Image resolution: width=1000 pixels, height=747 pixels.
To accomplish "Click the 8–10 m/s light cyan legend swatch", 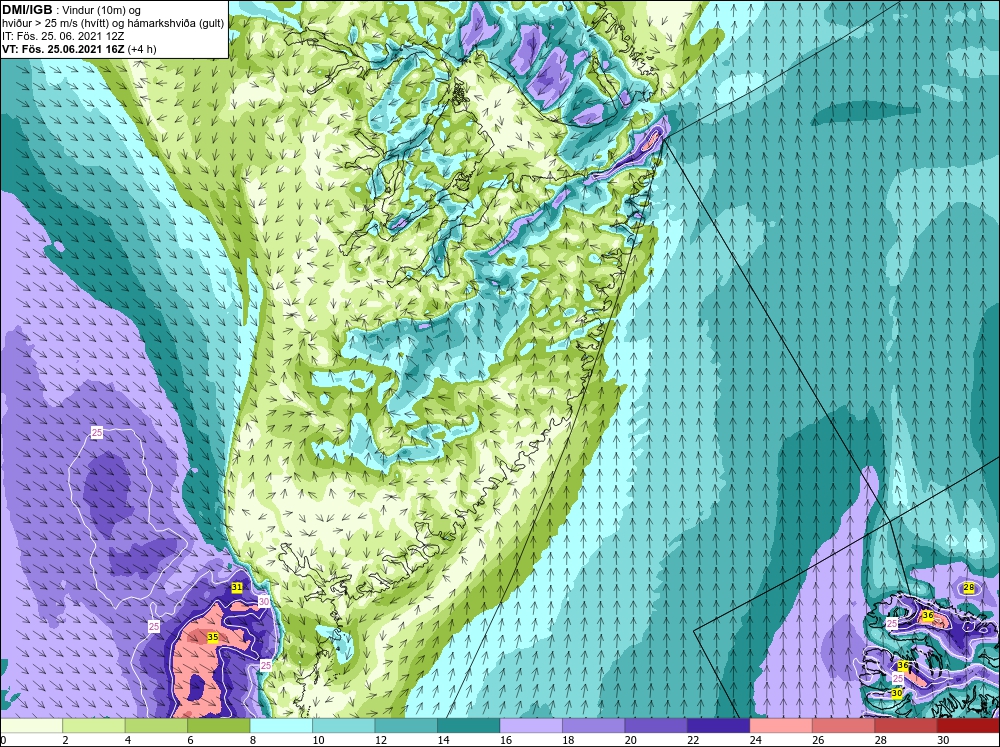I will coord(281,726).
